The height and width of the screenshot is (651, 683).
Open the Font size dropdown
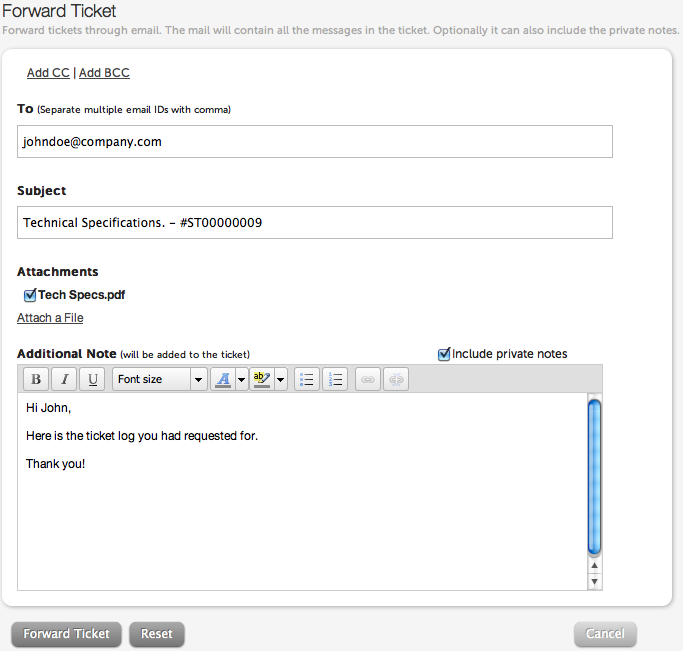[160, 380]
